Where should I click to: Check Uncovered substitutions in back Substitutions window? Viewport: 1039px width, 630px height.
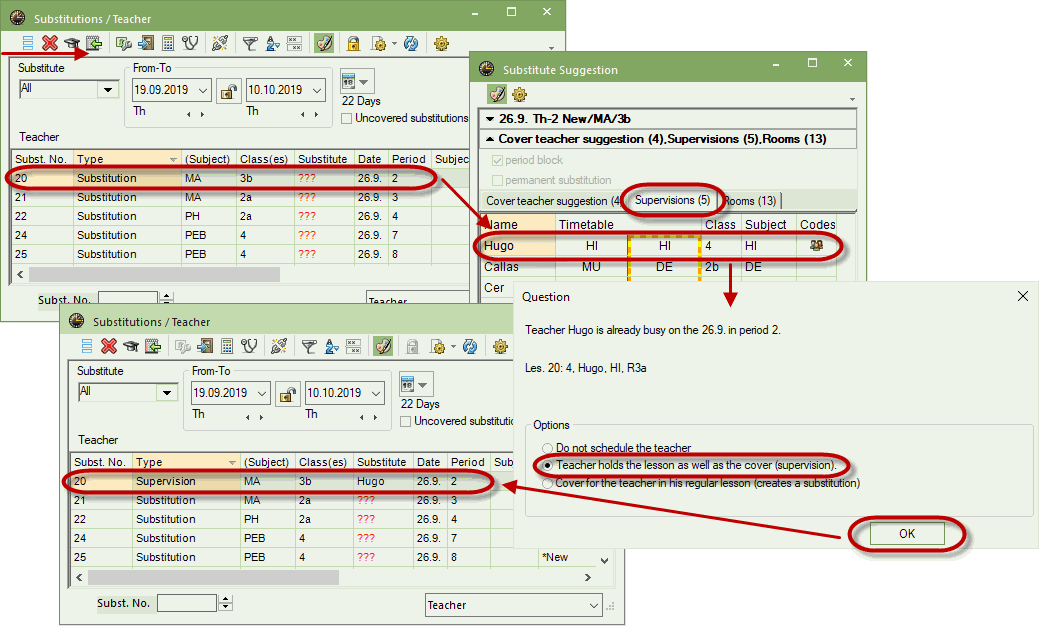point(346,119)
